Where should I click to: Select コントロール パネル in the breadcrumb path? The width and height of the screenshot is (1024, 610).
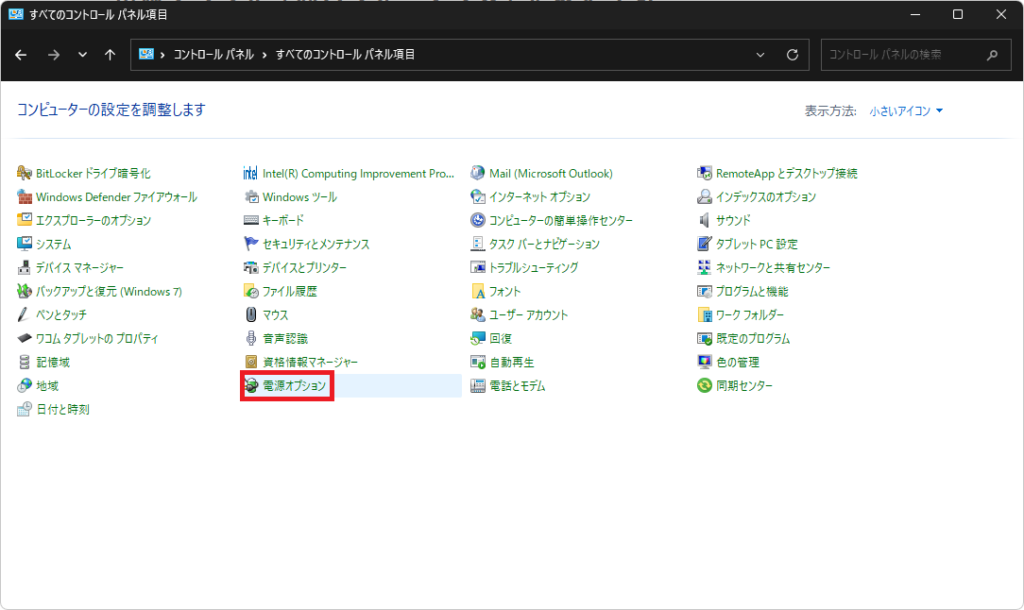(x=213, y=55)
